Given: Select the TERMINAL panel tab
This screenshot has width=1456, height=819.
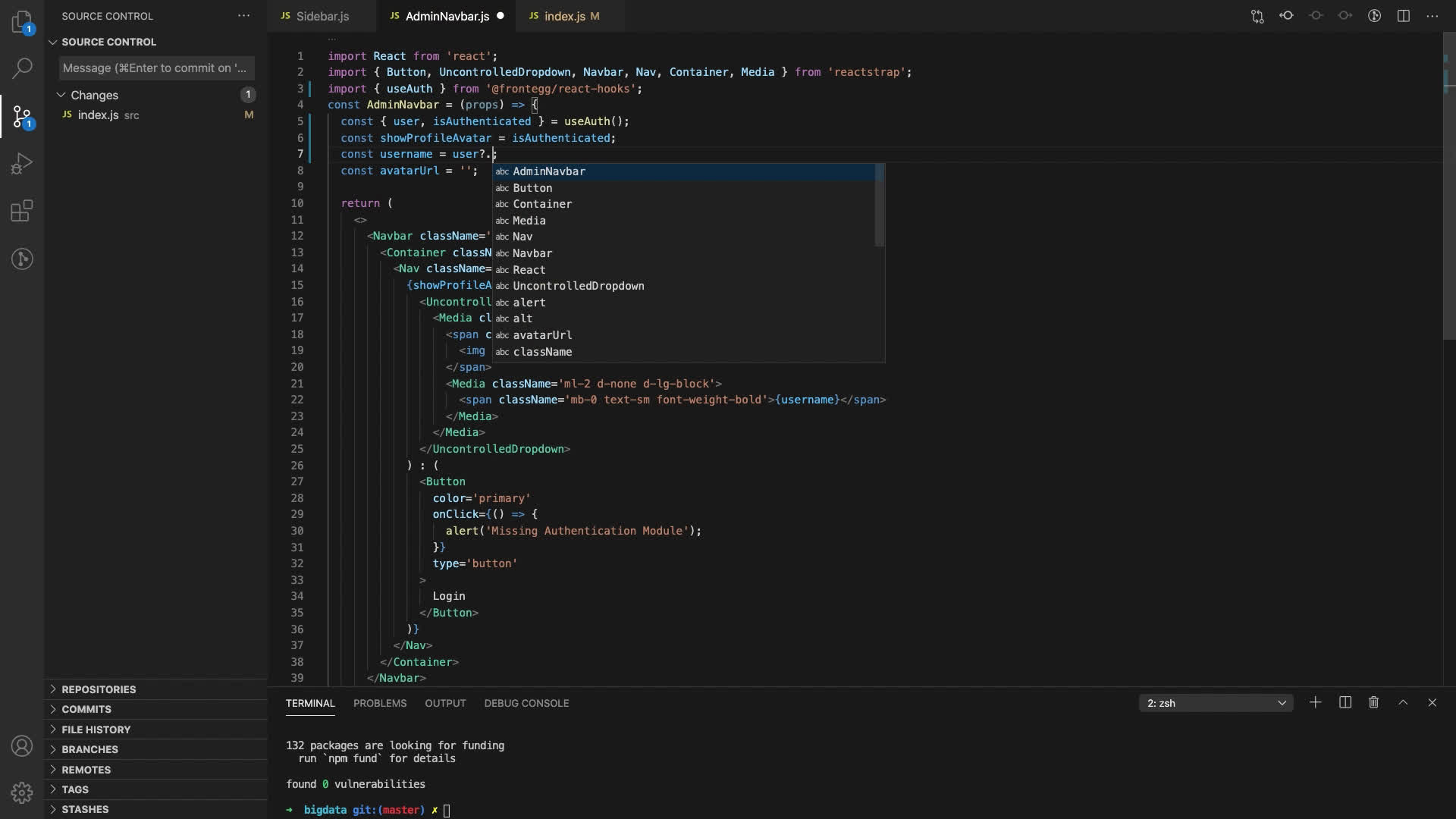Looking at the screenshot, I should (310, 704).
